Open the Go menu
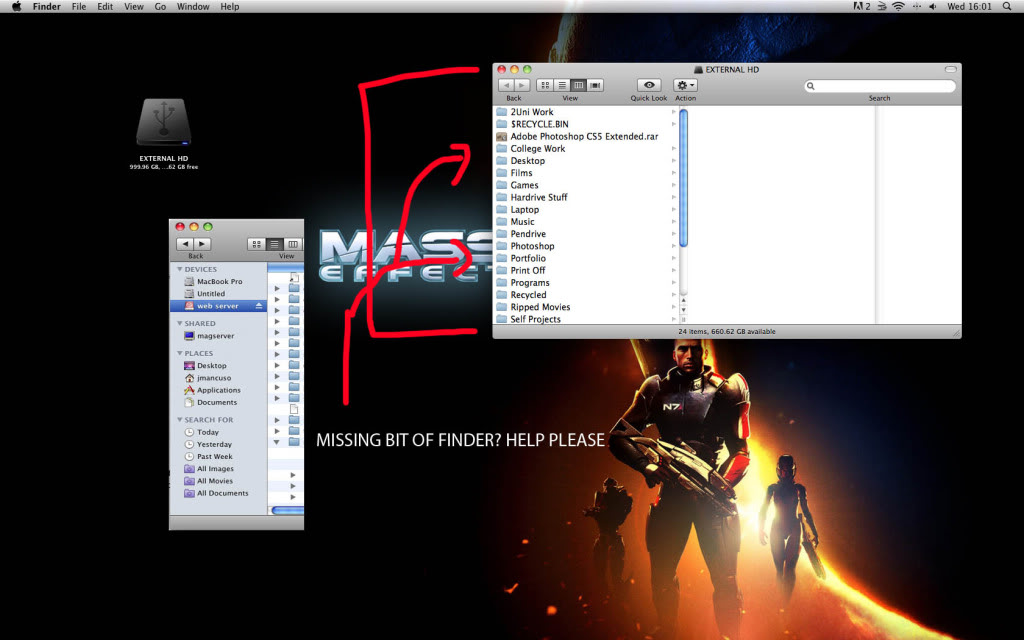The image size is (1024, 640). (x=160, y=7)
